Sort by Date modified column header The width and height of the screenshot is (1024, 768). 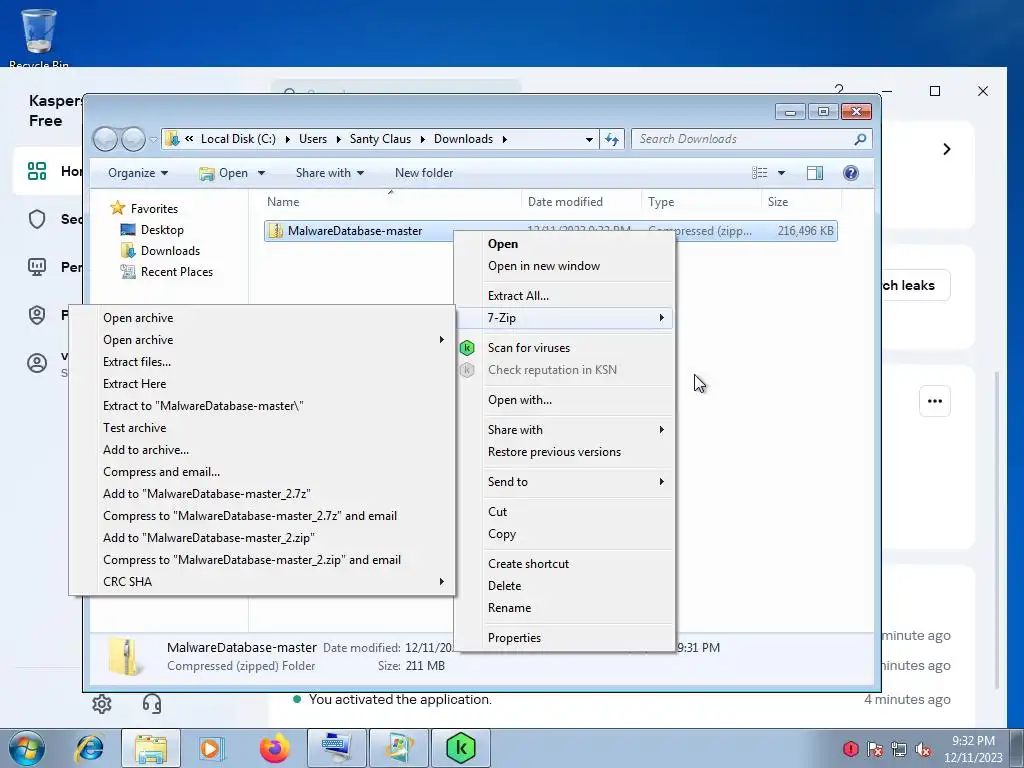click(x=581, y=202)
